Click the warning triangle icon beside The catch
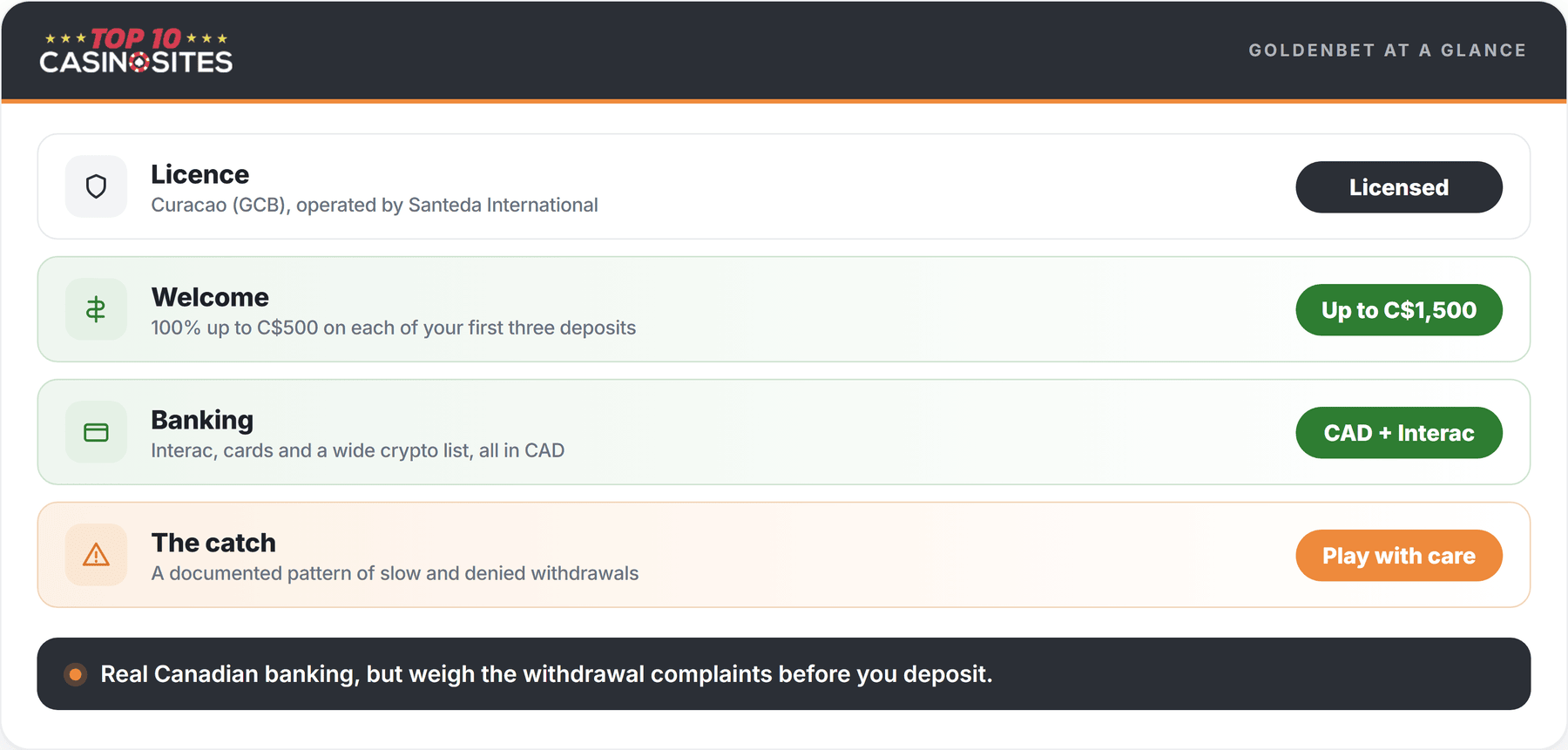Viewport: 1568px width, 750px height. click(96, 555)
